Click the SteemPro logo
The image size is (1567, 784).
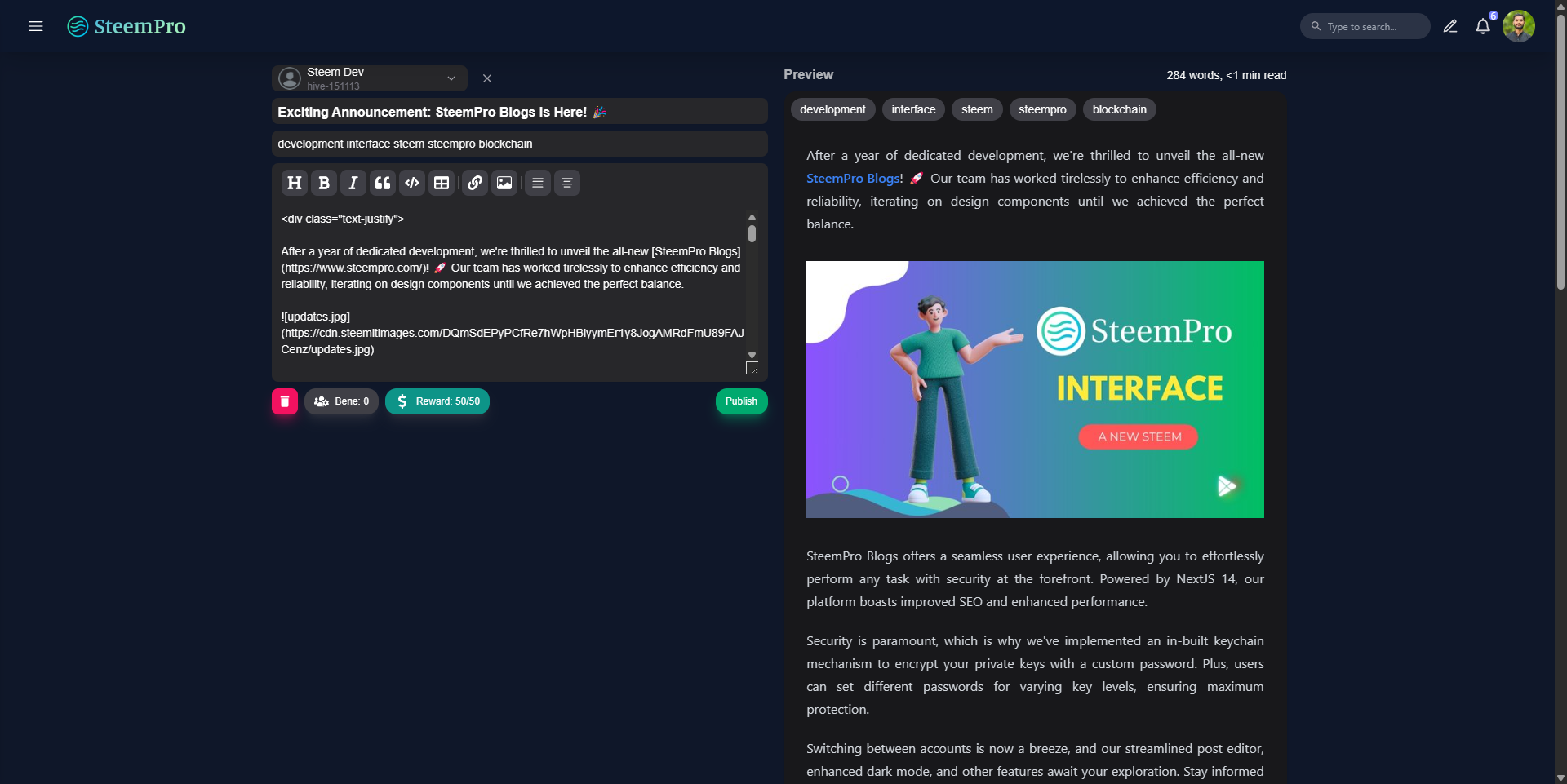(127, 26)
